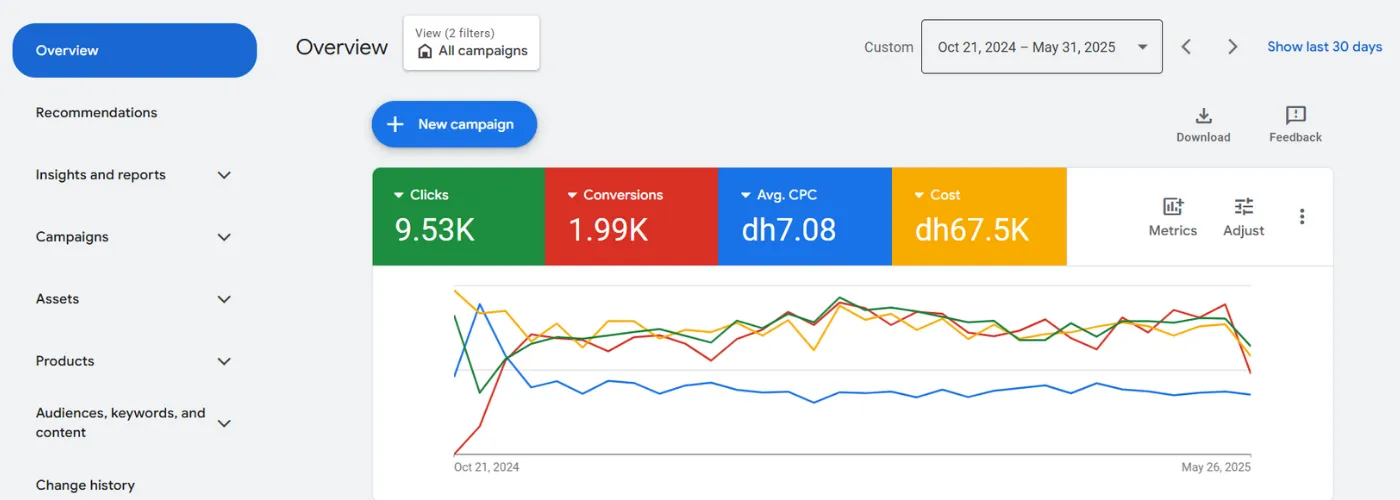Click the Adjust sliders icon

[1243, 207]
